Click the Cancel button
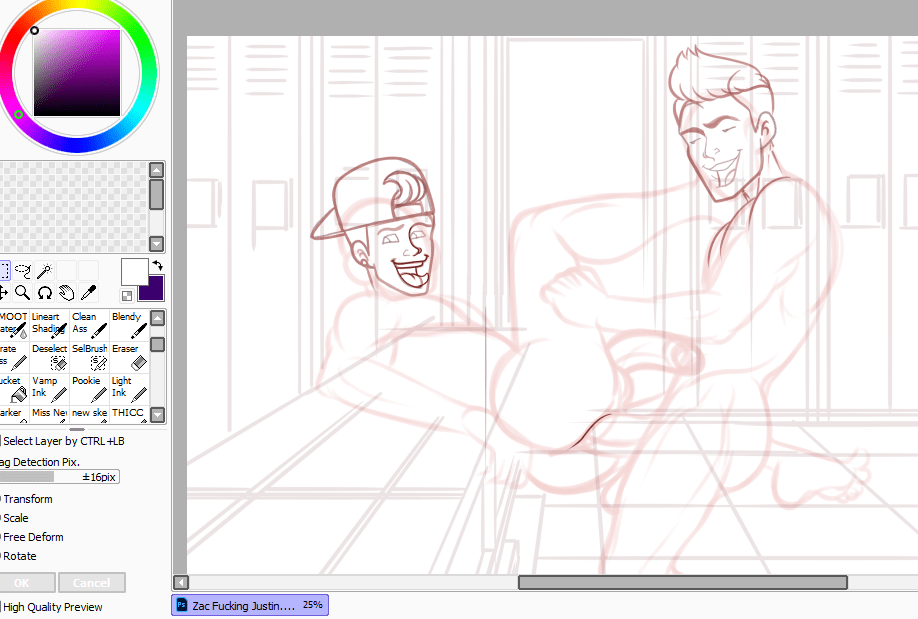Viewport: 918px width, 619px height. [91, 583]
